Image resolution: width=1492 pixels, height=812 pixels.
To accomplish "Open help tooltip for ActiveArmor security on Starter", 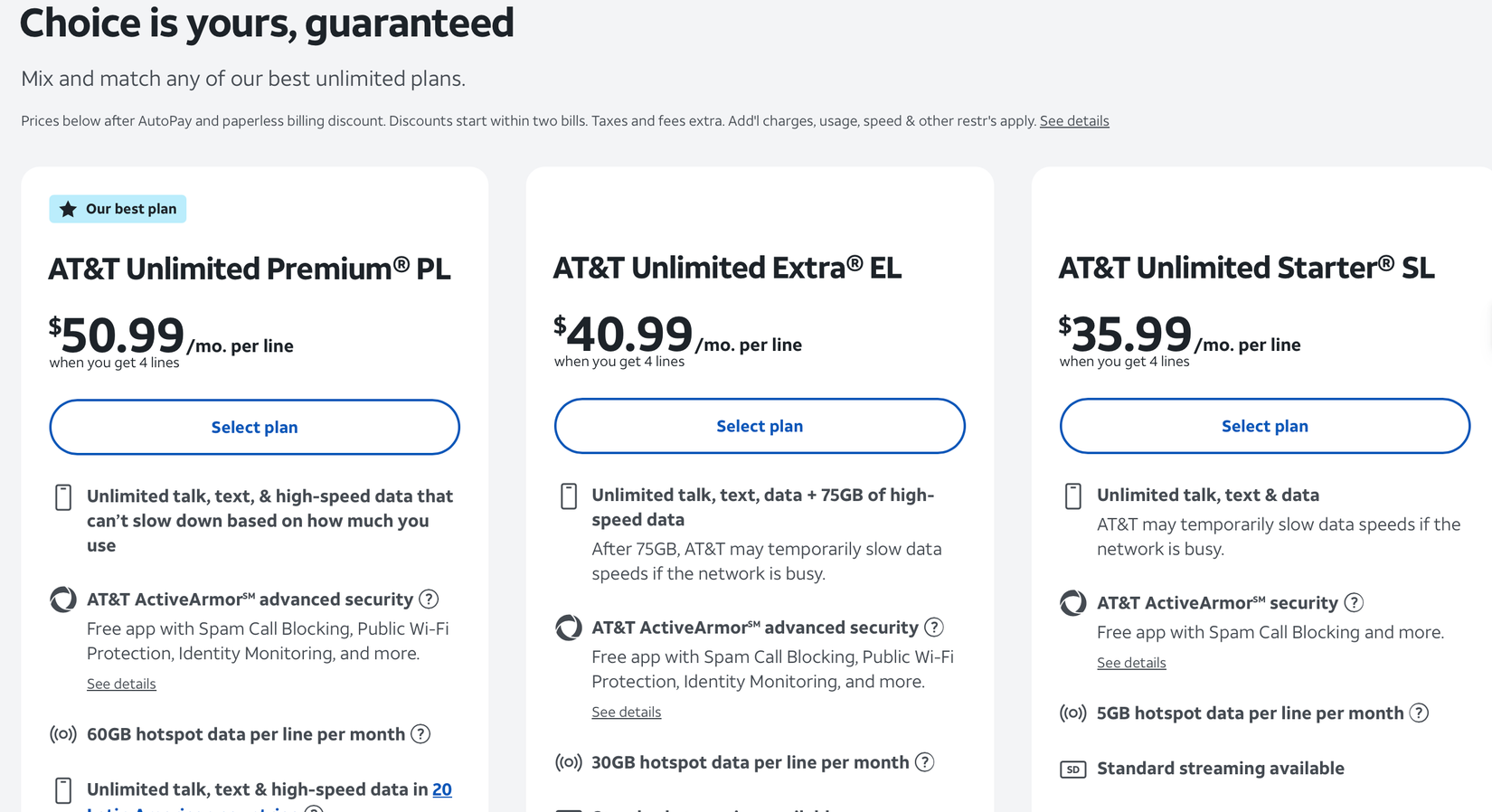I will coord(1354,602).
